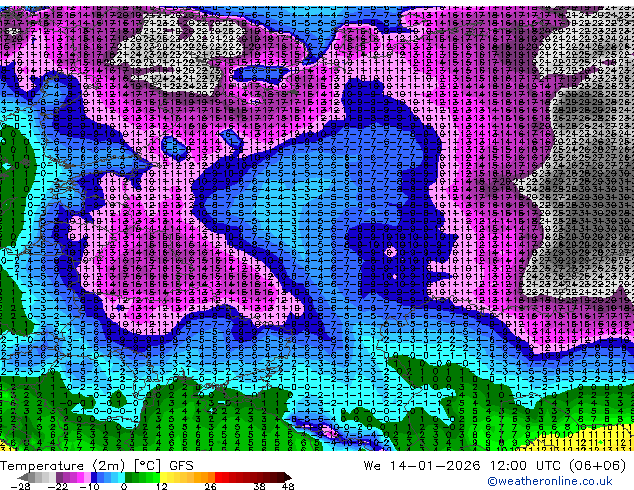Open the weatheronline.co.uk link
The image size is (634, 490).
(550, 481)
